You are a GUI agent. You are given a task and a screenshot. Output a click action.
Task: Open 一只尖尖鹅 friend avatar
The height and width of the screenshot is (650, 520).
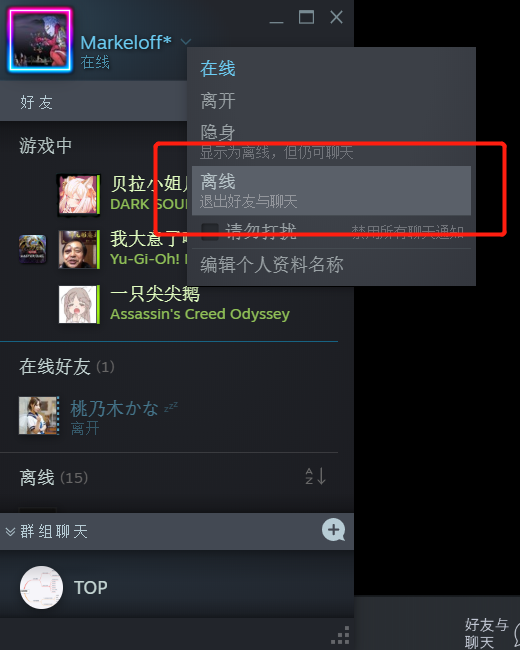click(78, 304)
